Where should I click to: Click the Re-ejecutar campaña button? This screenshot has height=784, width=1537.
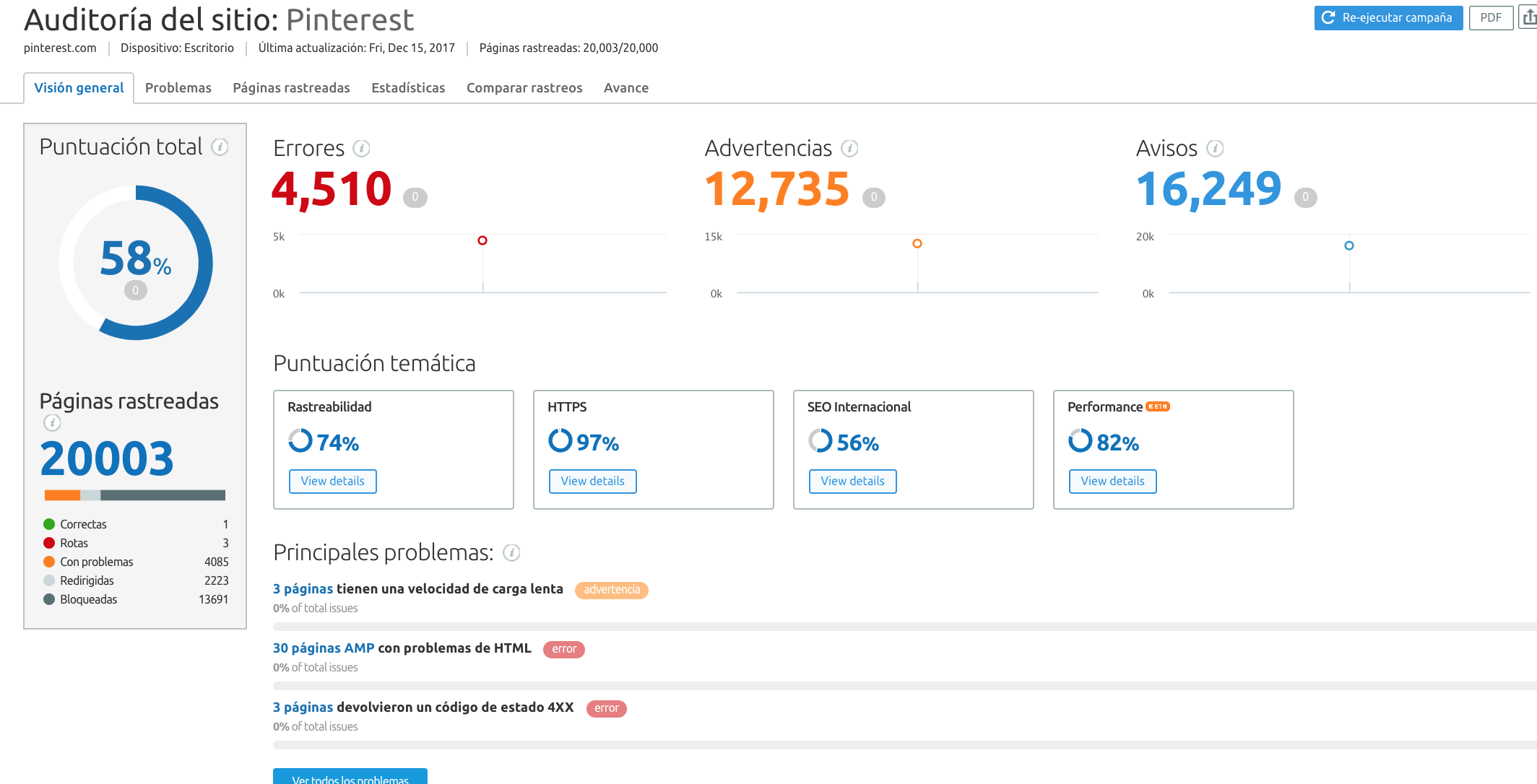pyautogui.click(x=1388, y=18)
